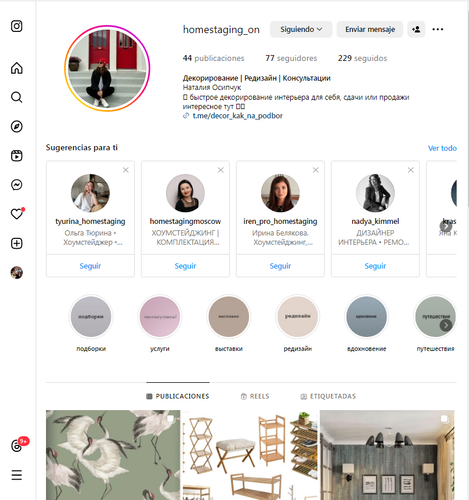View homestaging_on profile picture story
The image size is (469, 500).
(x=107, y=68)
